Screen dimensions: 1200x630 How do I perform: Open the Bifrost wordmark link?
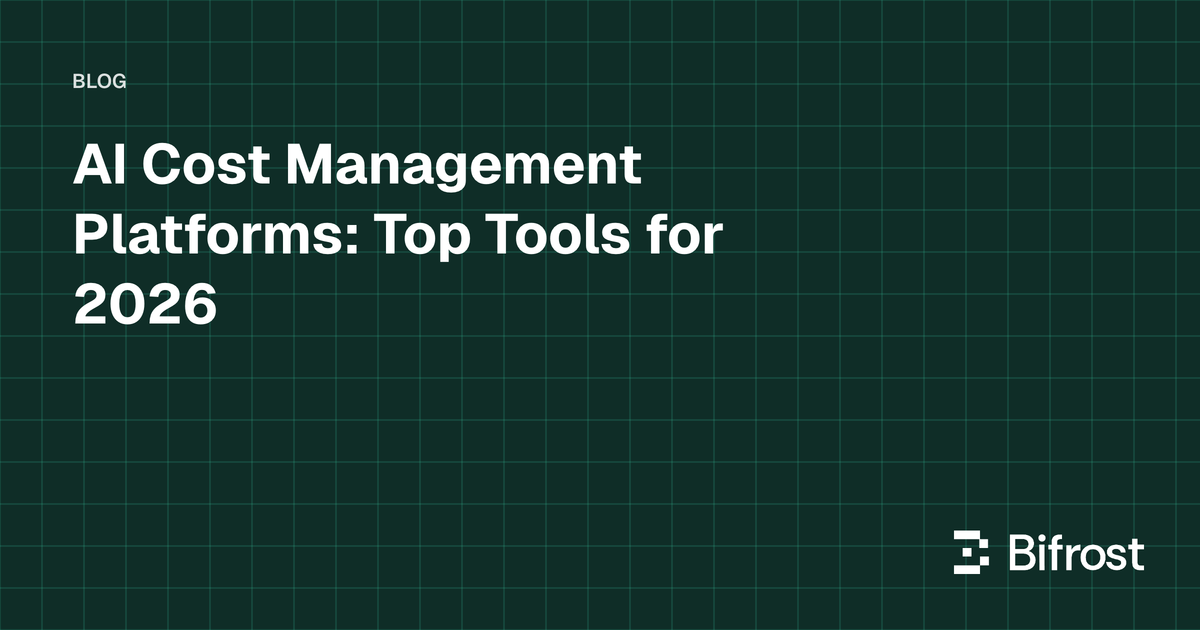click(1075, 550)
